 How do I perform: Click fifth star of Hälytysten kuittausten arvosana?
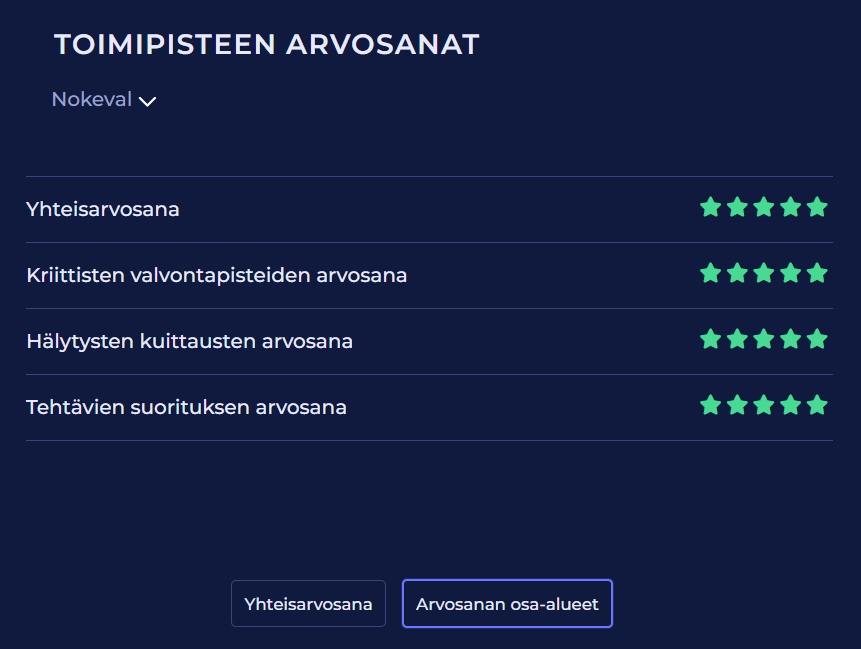point(817,339)
